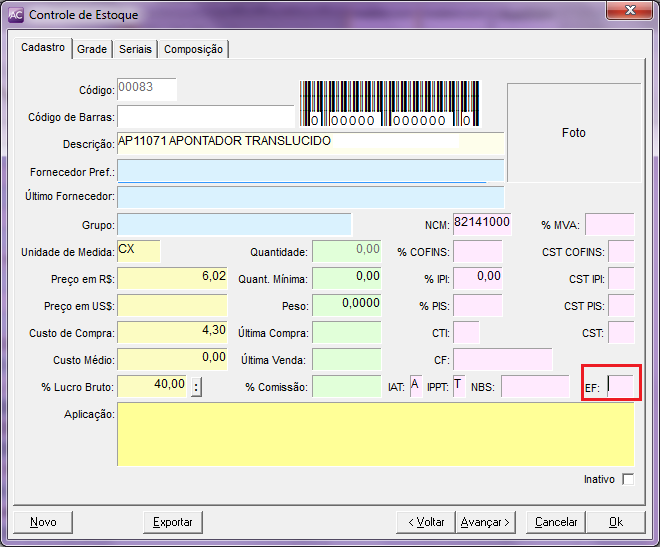Open the Seriais tab

pos(135,49)
